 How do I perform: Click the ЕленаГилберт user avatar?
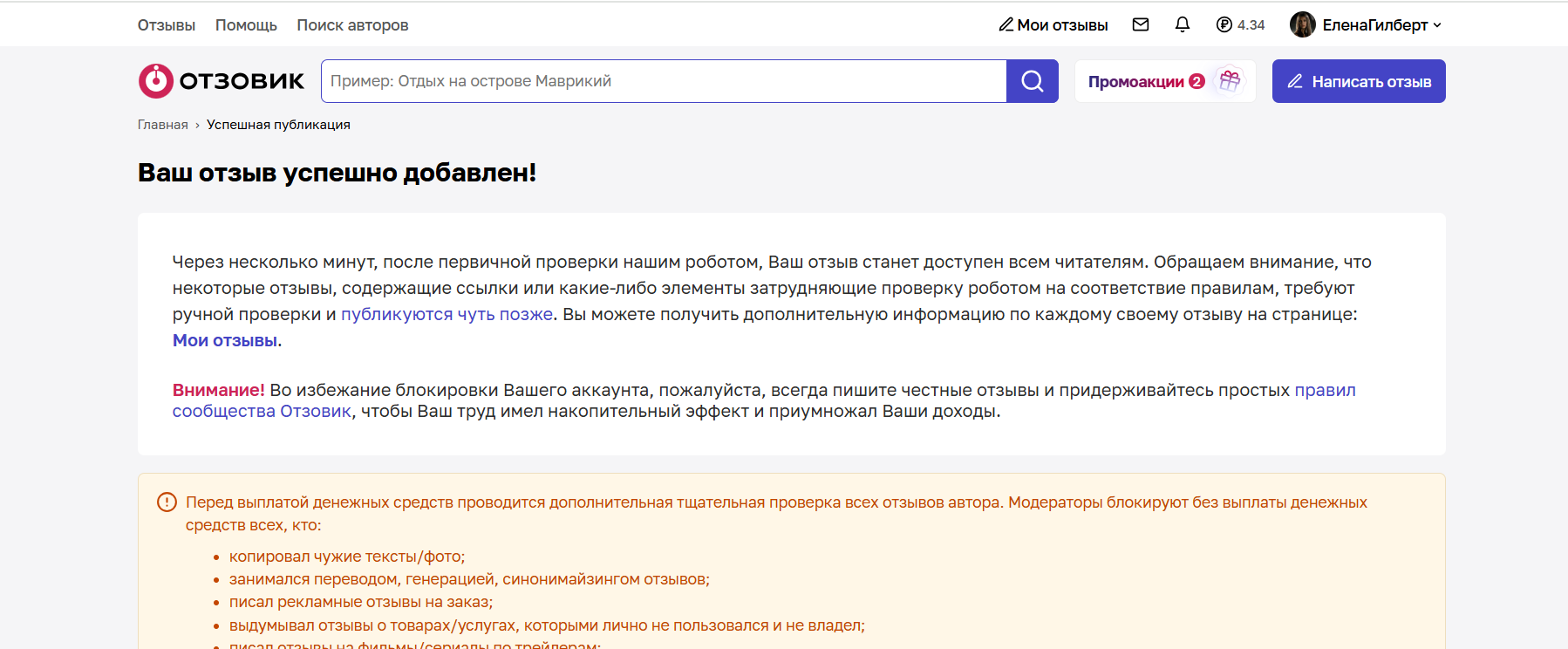point(1303,24)
